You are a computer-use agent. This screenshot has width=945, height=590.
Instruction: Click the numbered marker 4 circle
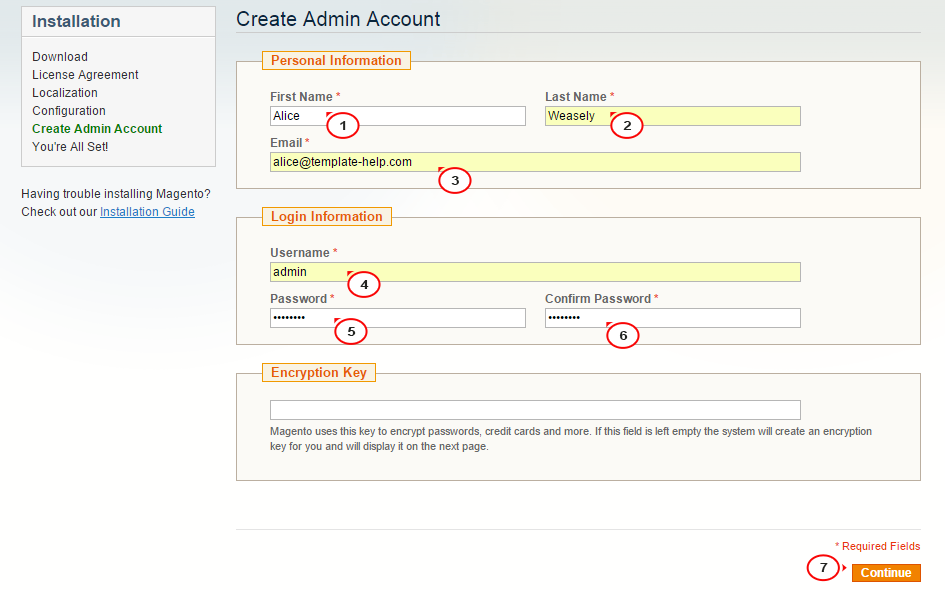[363, 284]
